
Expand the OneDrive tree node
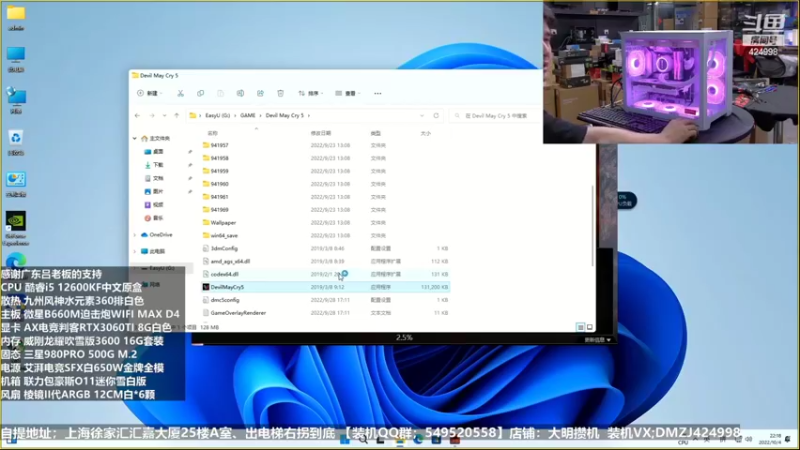click(135, 235)
